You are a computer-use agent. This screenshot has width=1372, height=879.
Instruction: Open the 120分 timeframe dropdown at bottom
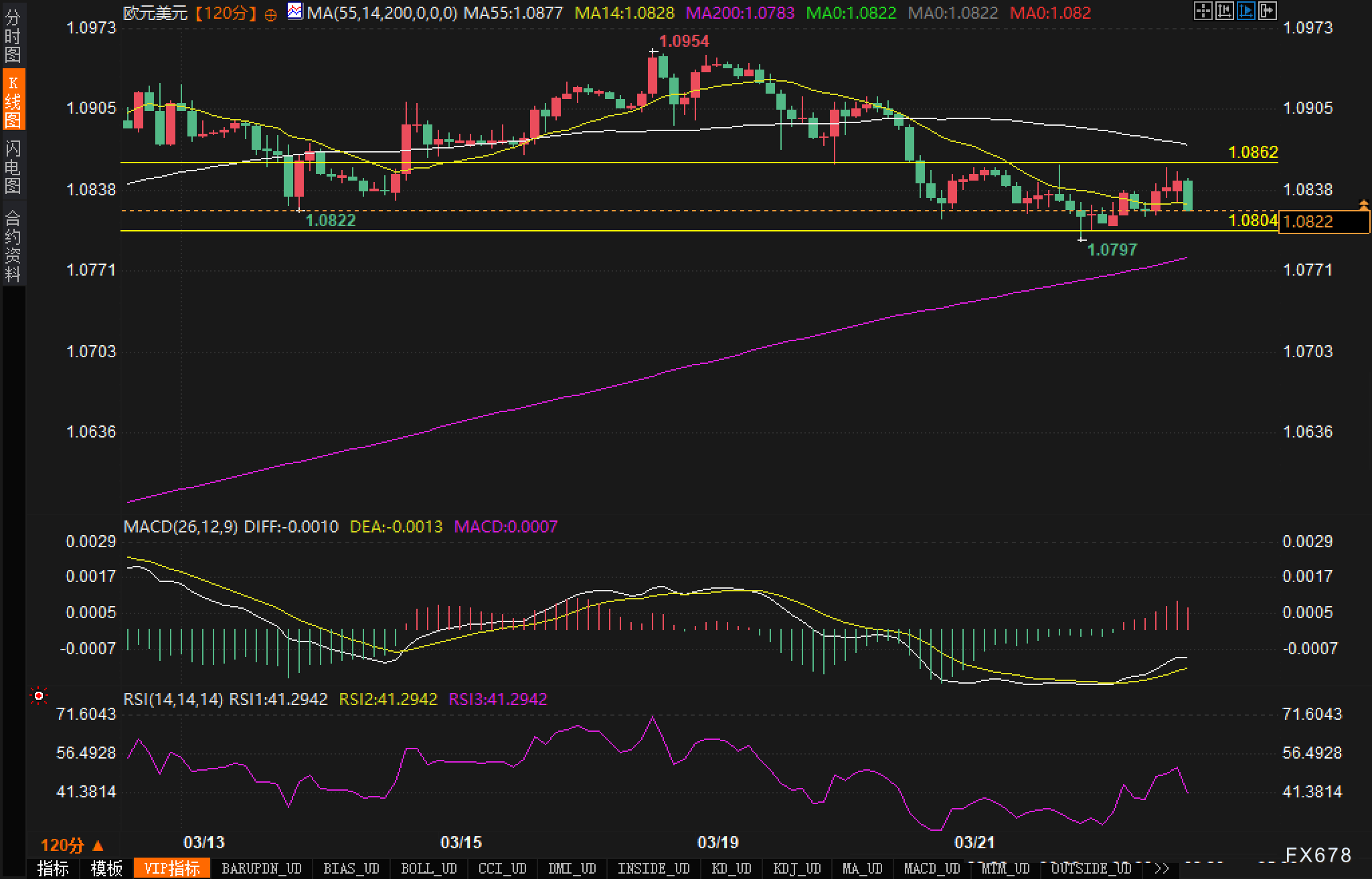tap(72, 846)
